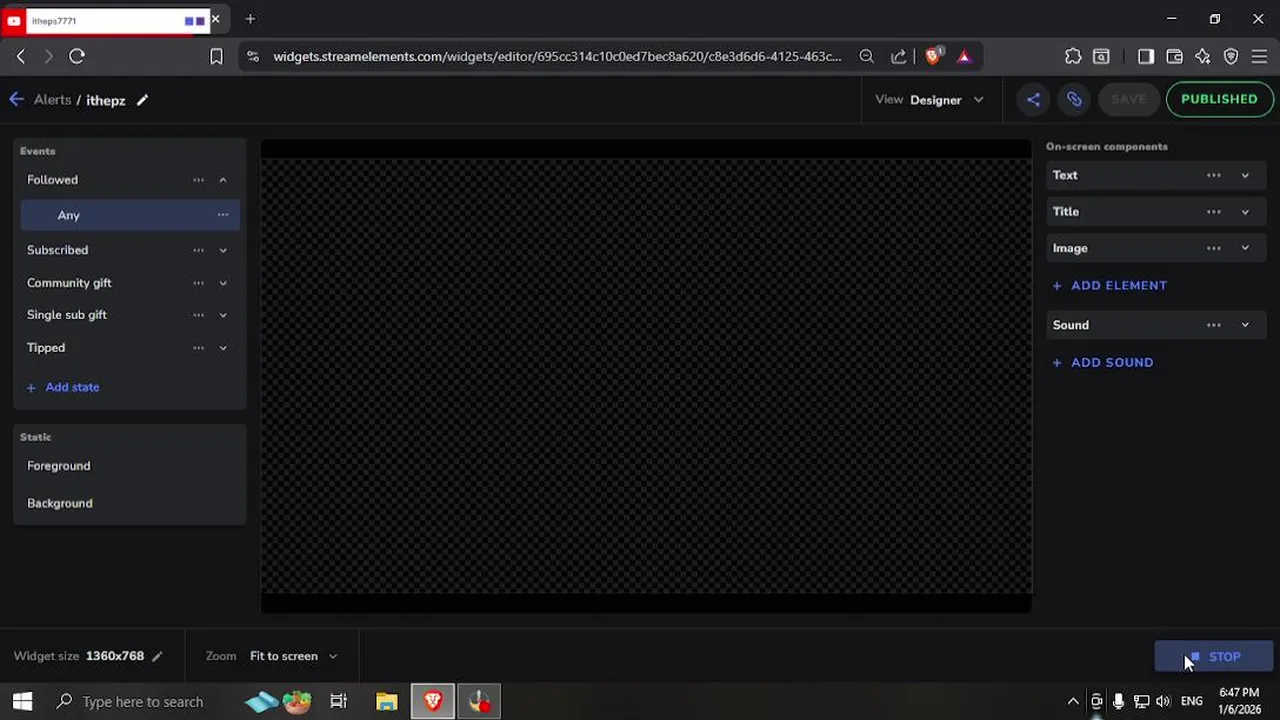Open the three-dot menu for the Sound component
The image size is (1280, 720).
coord(1213,325)
